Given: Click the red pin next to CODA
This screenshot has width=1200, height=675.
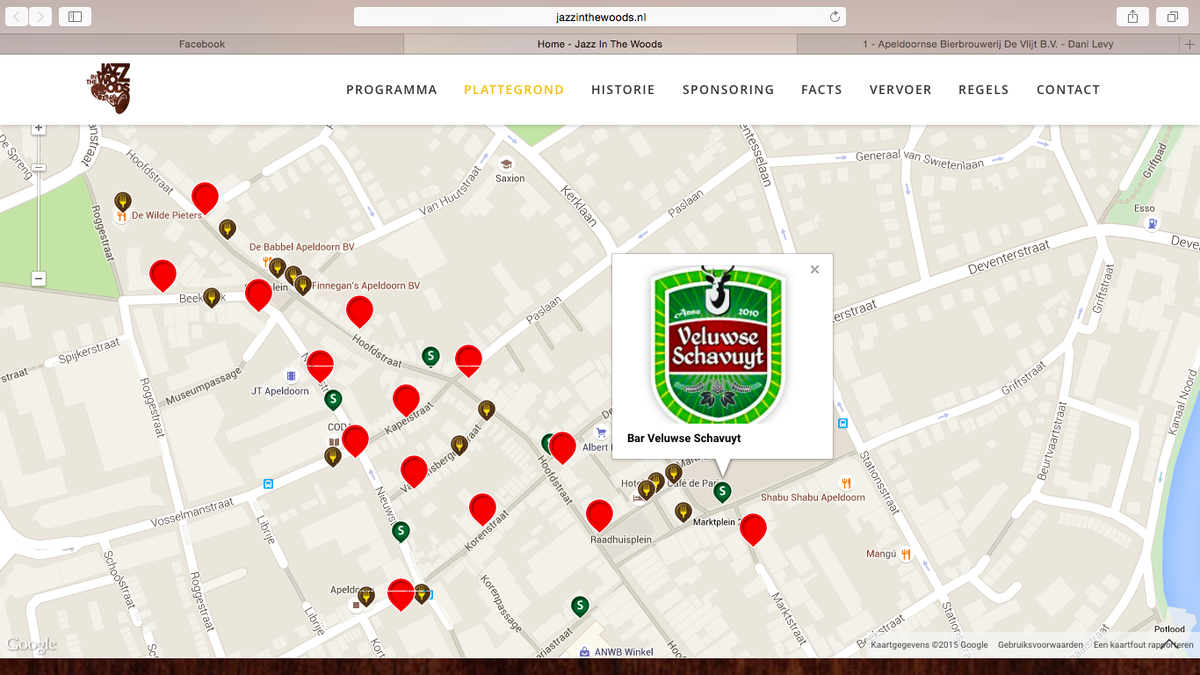Looking at the screenshot, I should (355, 441).
